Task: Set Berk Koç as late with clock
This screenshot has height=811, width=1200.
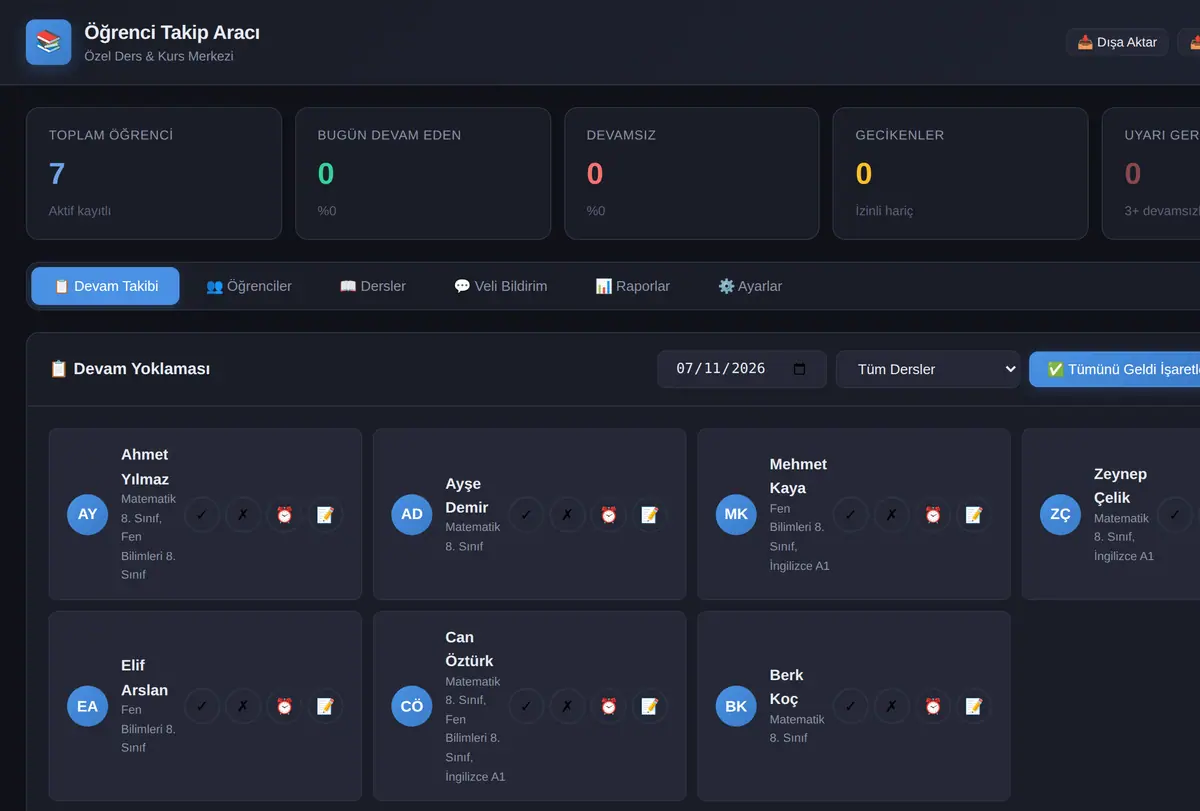Action: (x=932, y=706)
